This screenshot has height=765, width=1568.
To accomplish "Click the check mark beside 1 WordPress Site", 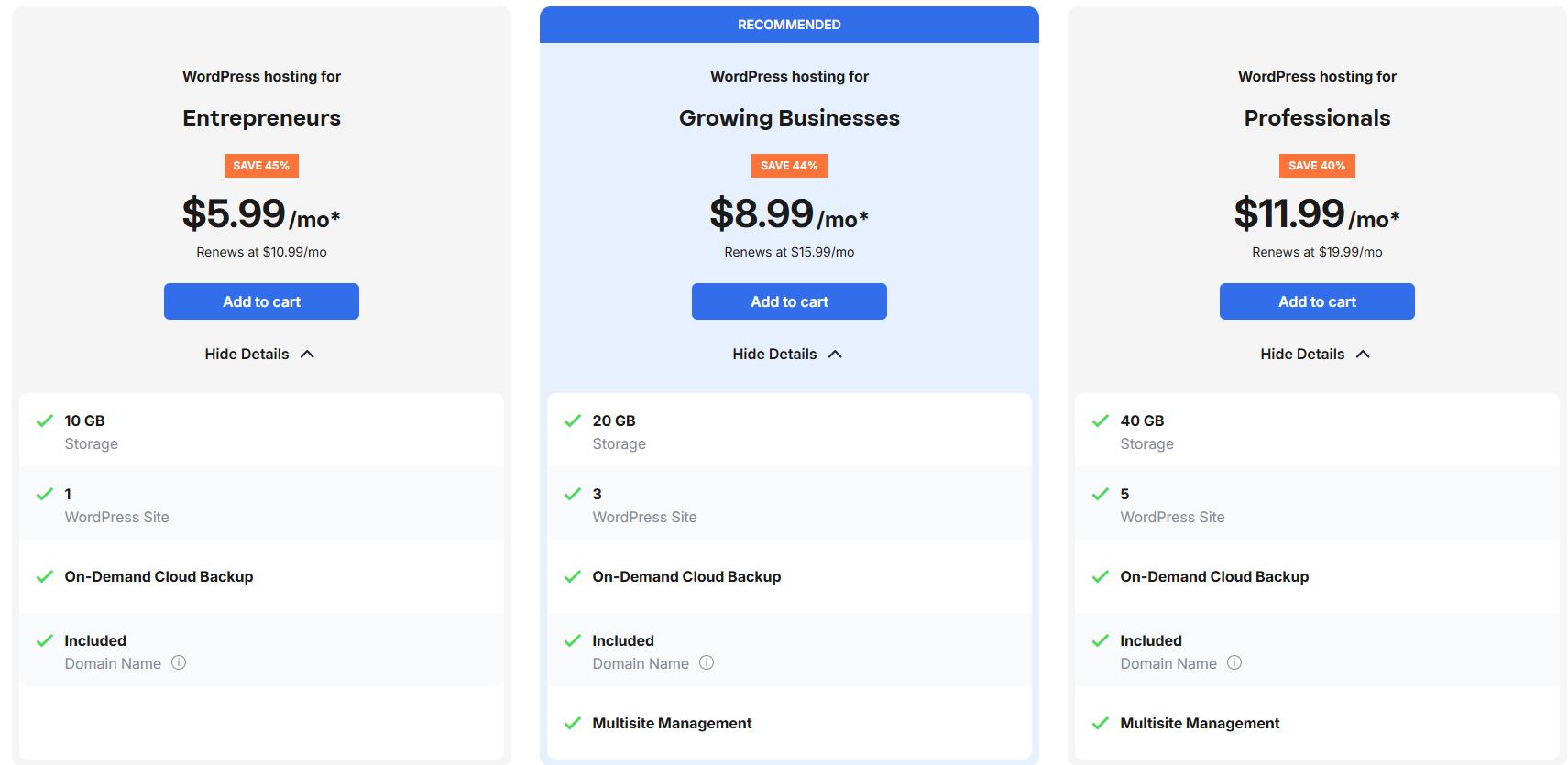I will (x=45, y=494).
